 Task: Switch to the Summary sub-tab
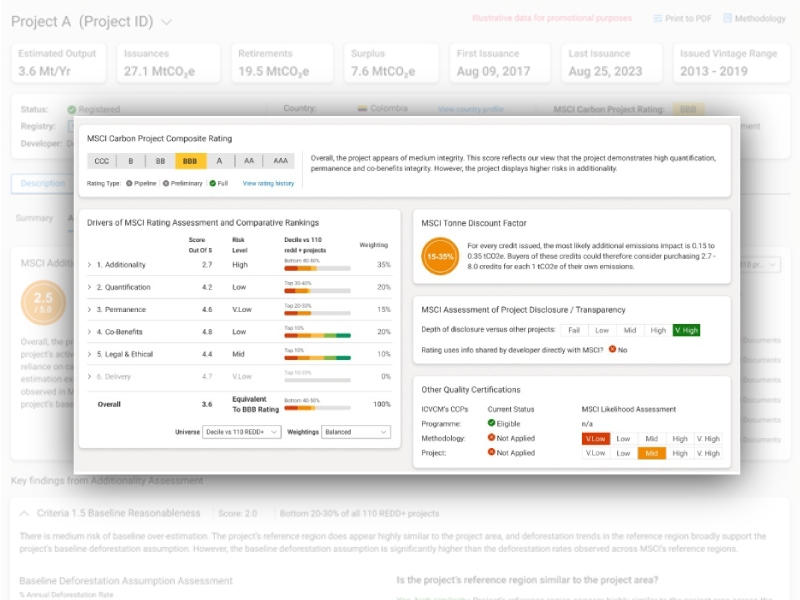tap(34, 218)
